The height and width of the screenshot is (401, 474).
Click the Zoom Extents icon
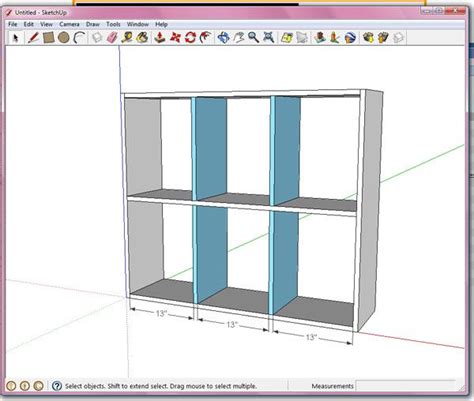269,37
